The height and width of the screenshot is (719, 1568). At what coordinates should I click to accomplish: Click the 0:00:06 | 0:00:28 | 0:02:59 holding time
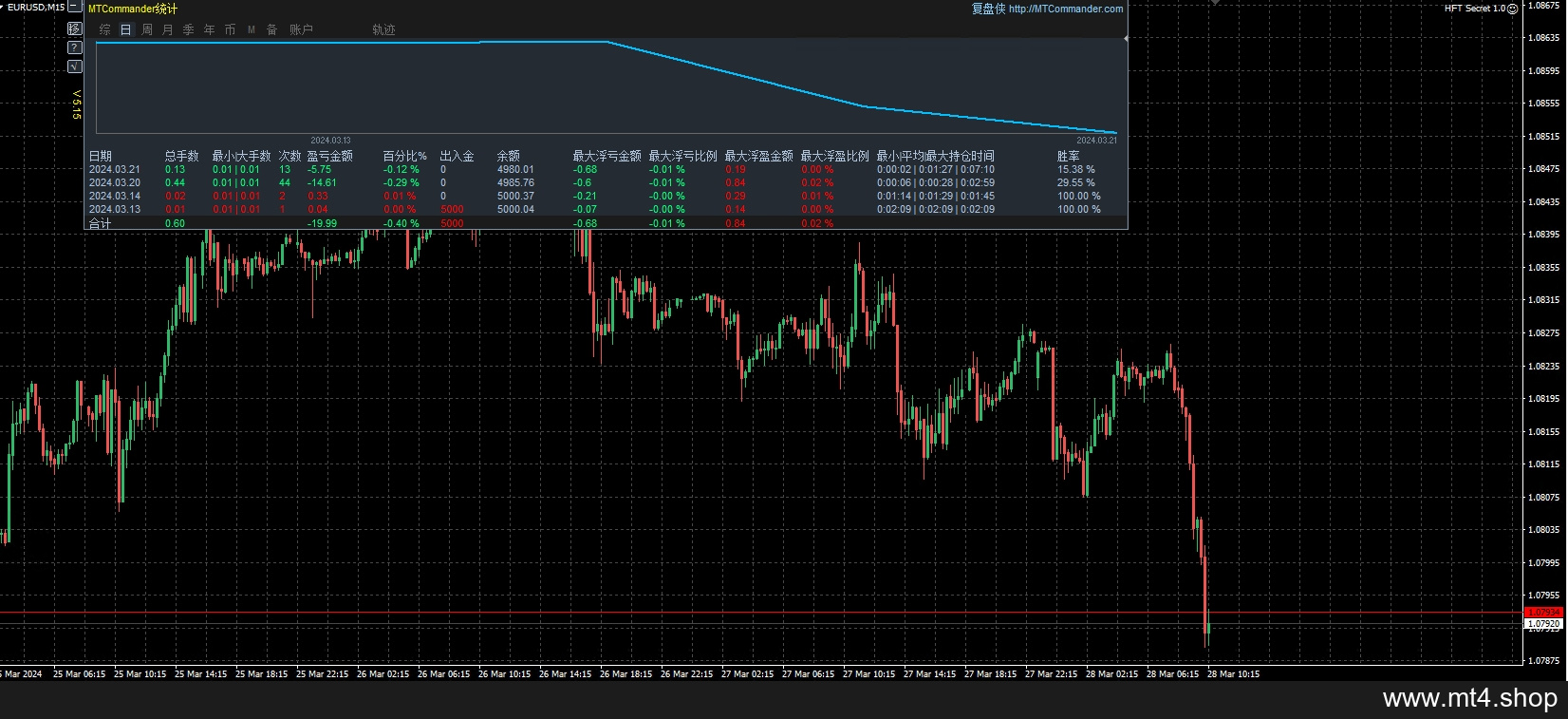pyautogui.click(x=936, y=182)
